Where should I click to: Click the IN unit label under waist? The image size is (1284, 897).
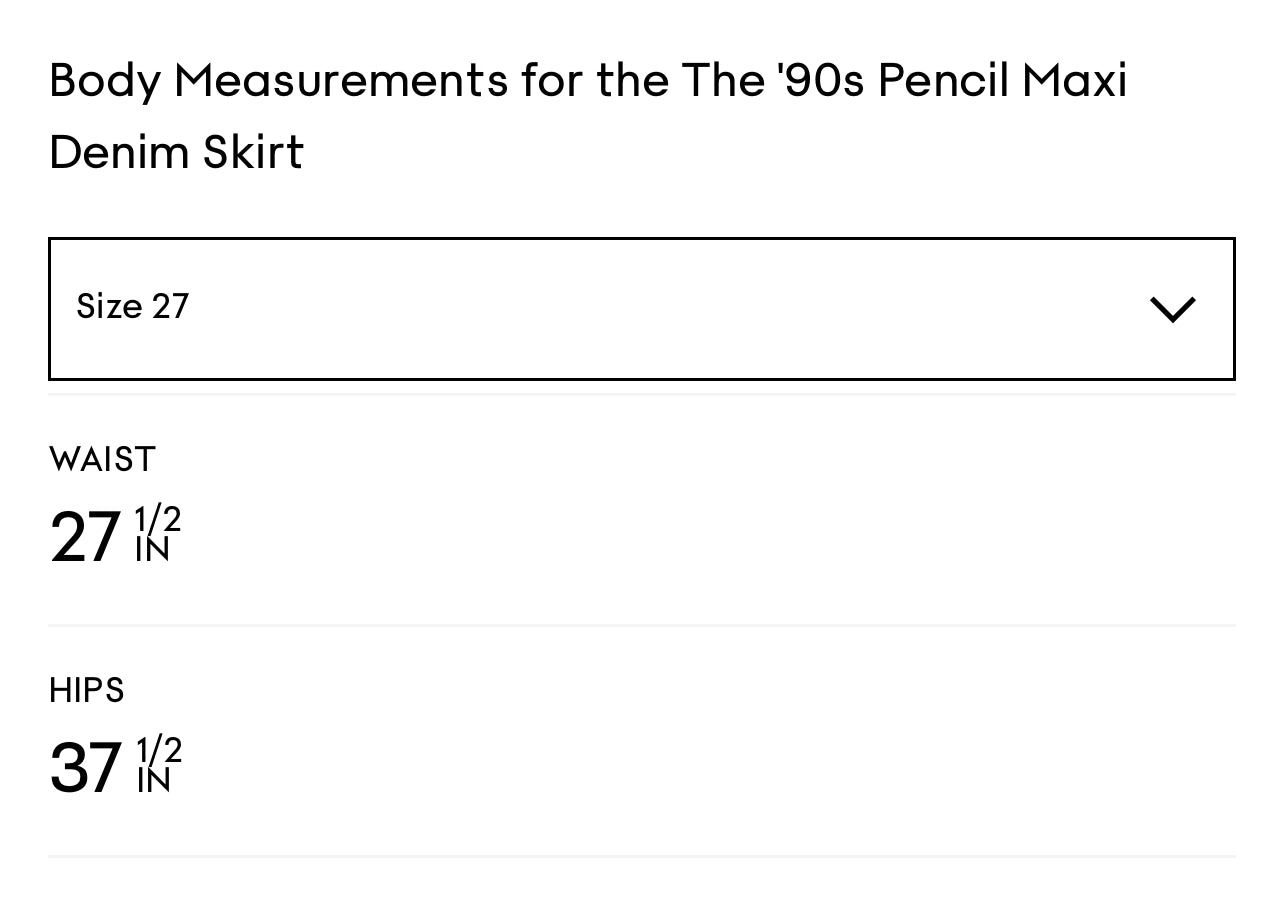[151, 551]
